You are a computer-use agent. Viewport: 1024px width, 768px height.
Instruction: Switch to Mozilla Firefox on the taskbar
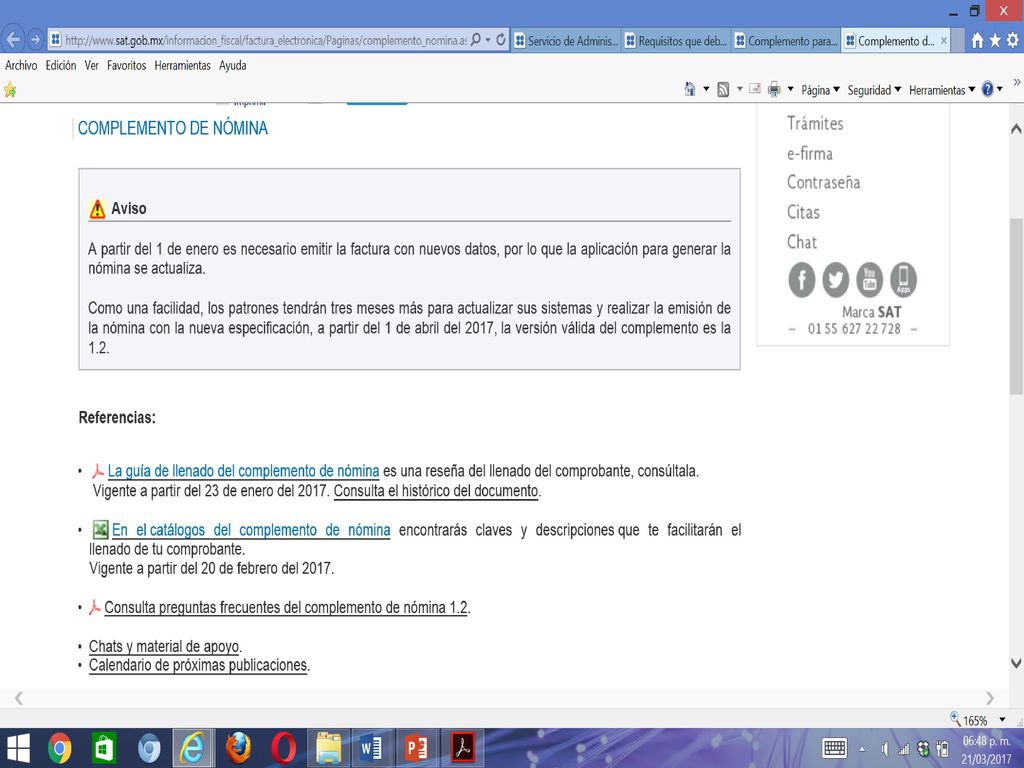point(238,748)
